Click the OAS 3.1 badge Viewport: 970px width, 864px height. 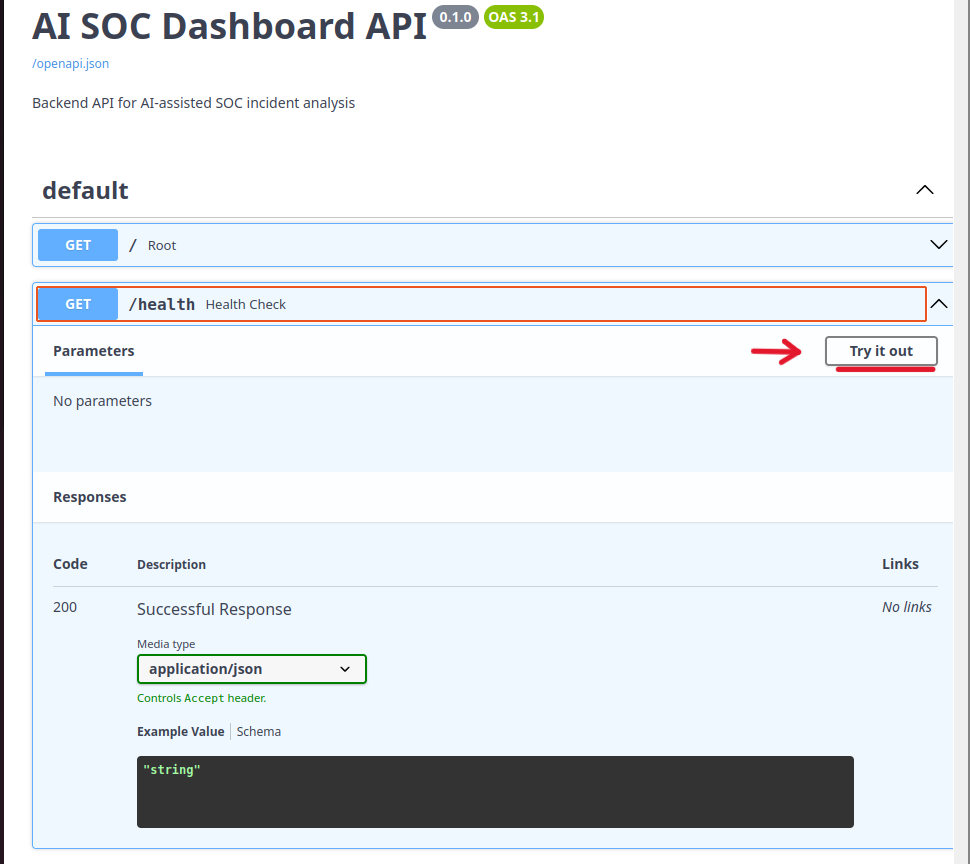(513, 17)
